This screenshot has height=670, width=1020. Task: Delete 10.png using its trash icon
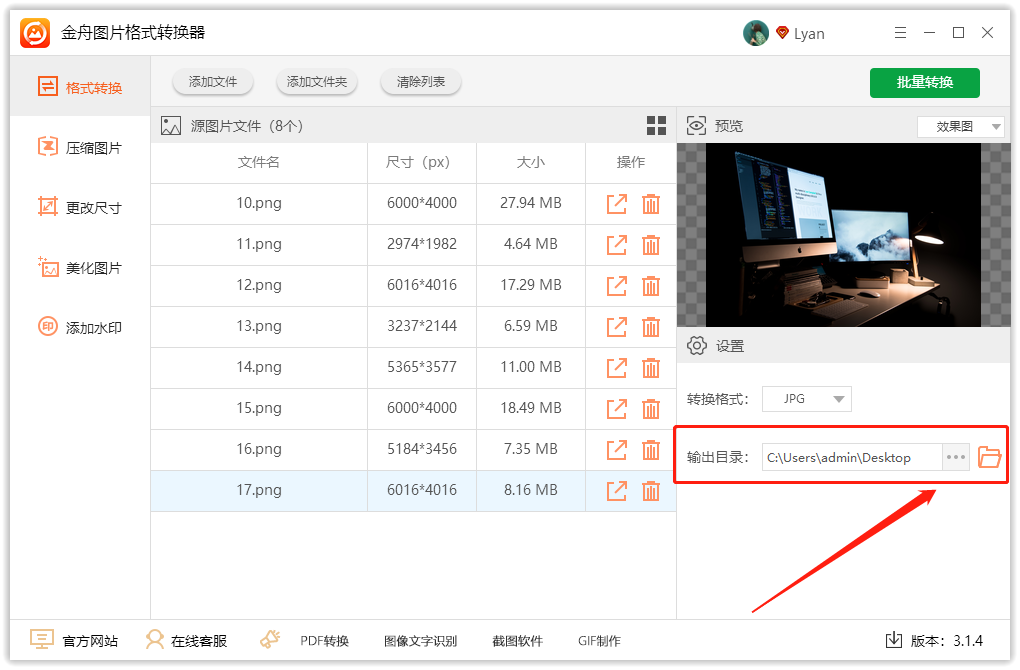[x=651, y=204]
